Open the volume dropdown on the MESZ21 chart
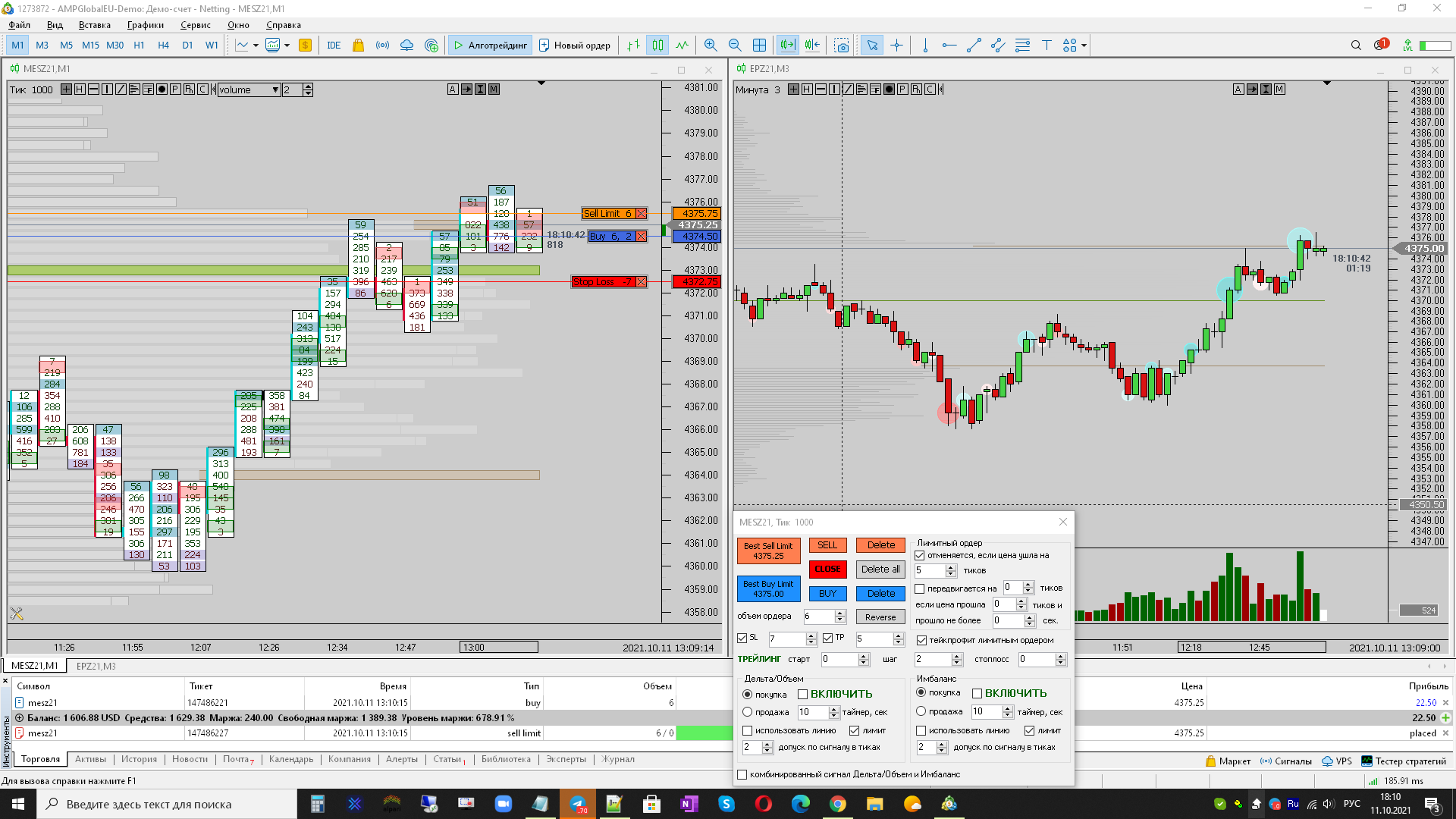The height and width of the screenshot is (819, 1456). [275, 89]
